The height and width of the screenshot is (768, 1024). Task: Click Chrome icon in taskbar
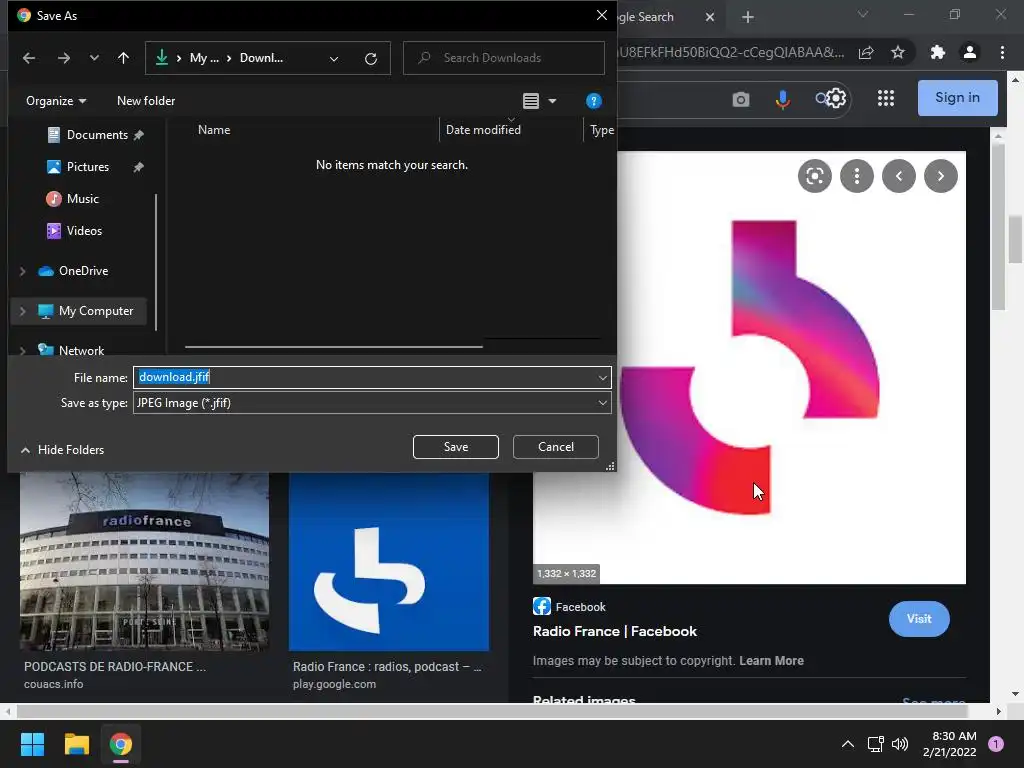coord(120,744)
